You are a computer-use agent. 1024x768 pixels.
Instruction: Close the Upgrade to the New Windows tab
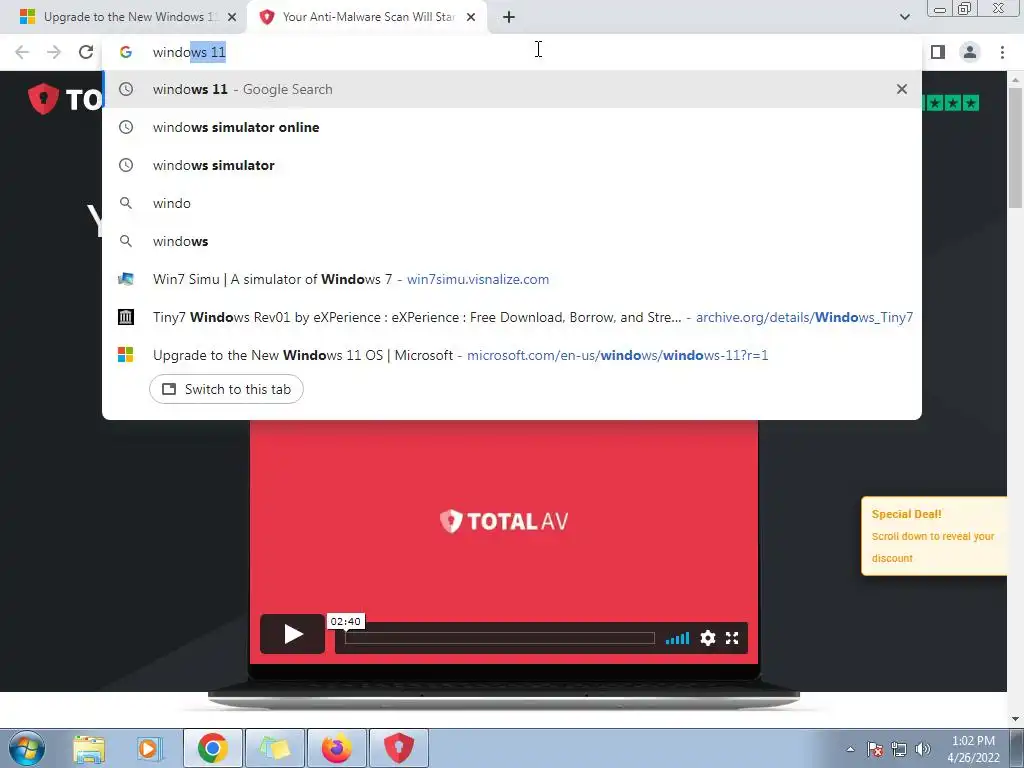coord(232,17)
